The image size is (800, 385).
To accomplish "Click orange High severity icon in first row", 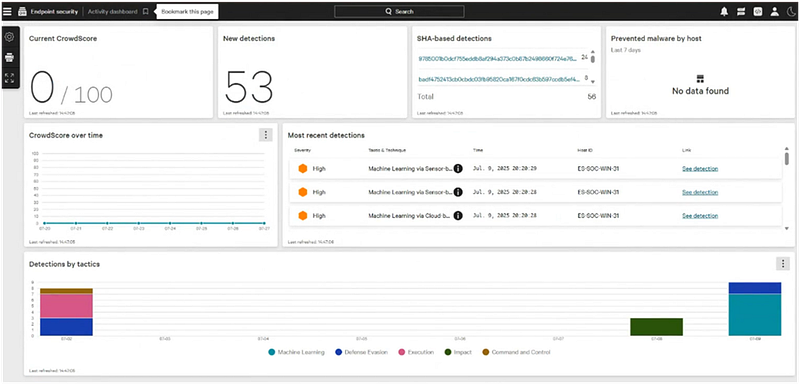I will point(303,169).
